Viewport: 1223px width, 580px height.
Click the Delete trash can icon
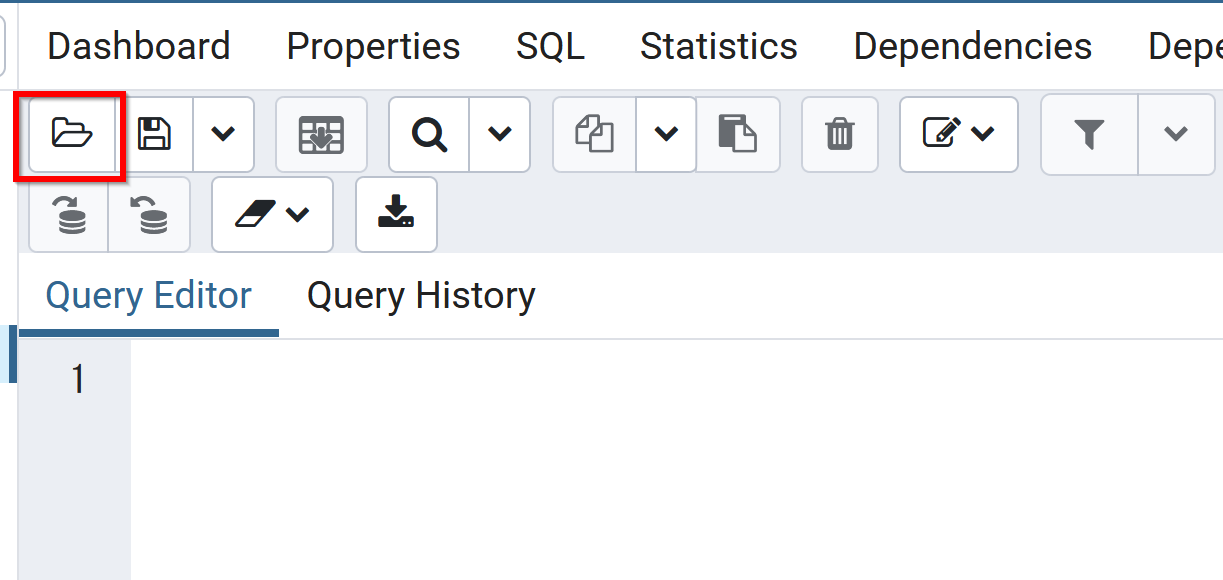tap(839, 134)
